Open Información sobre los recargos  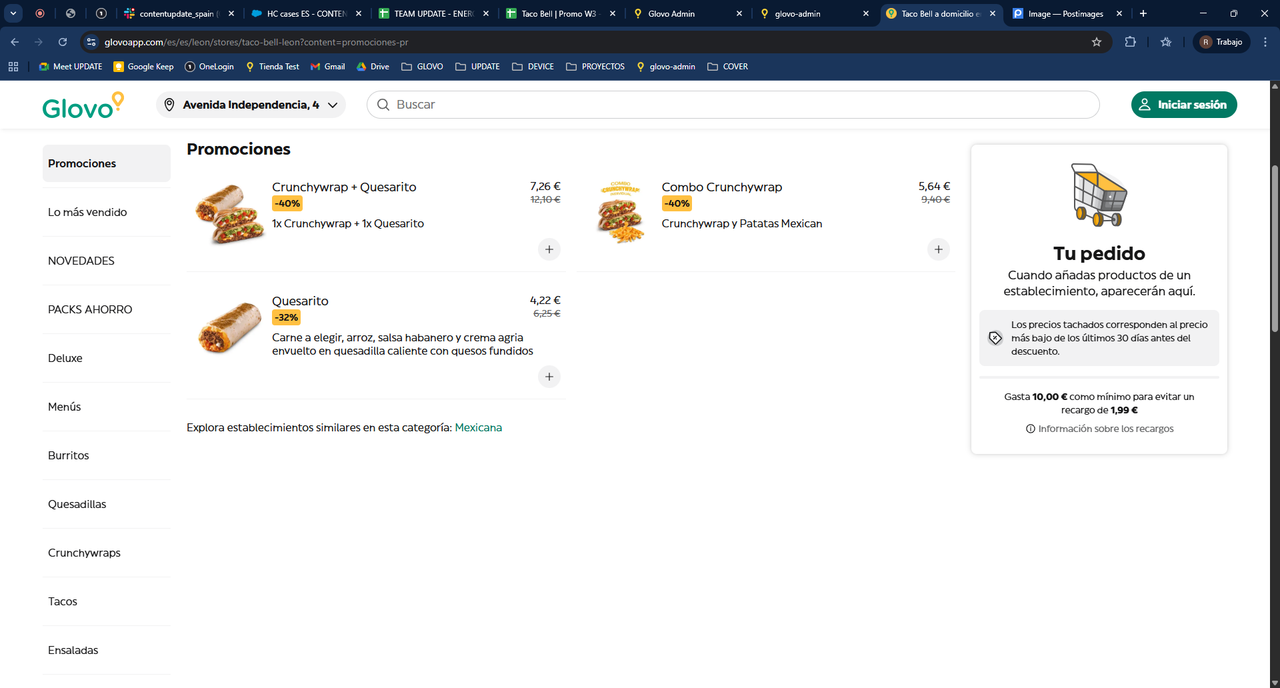pos(1099,429)
